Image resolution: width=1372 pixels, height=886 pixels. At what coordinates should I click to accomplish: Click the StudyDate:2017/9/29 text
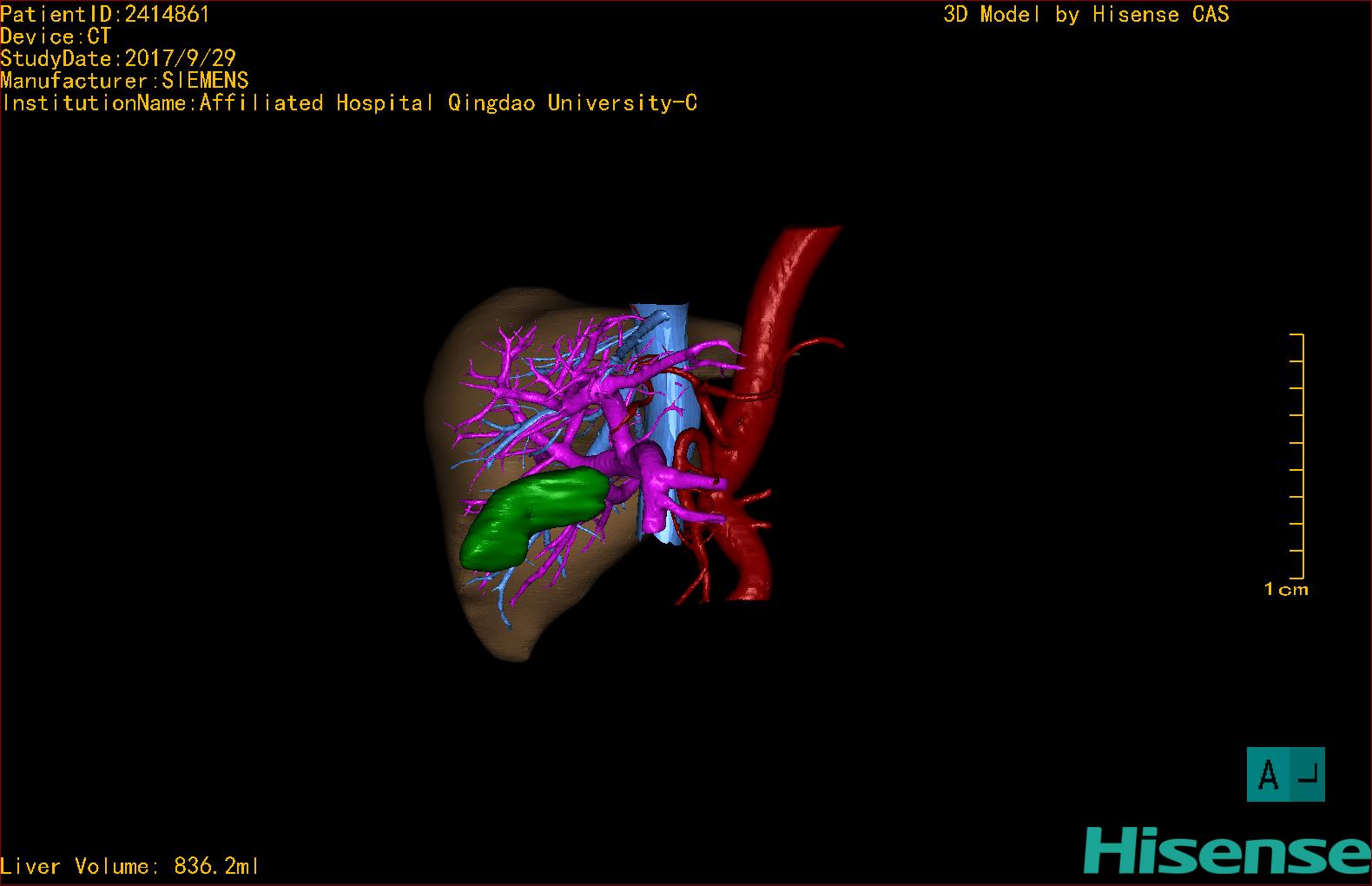pyautogui.click(x=118, y=58)
